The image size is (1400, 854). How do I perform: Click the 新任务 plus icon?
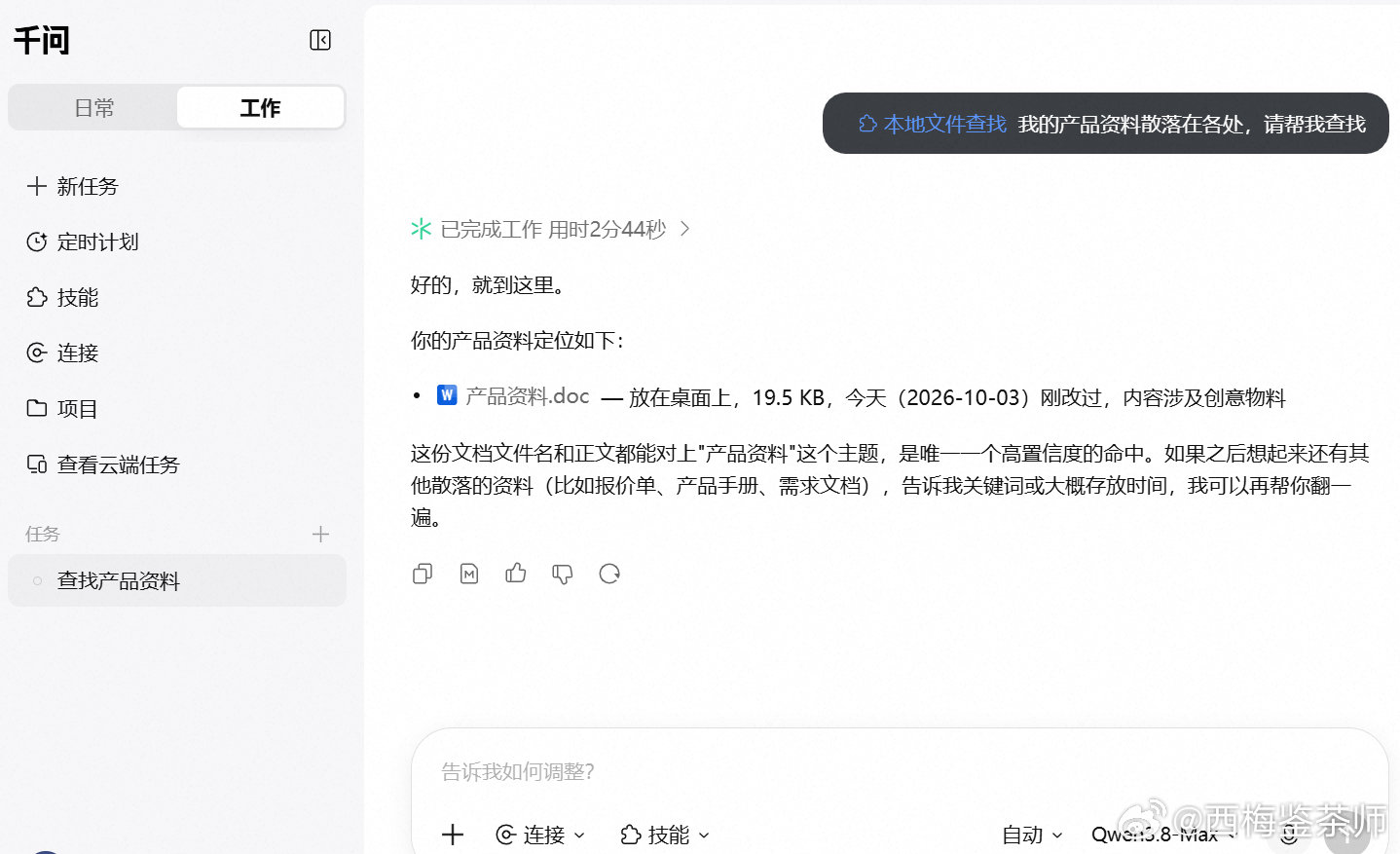(x=37, y=186)
